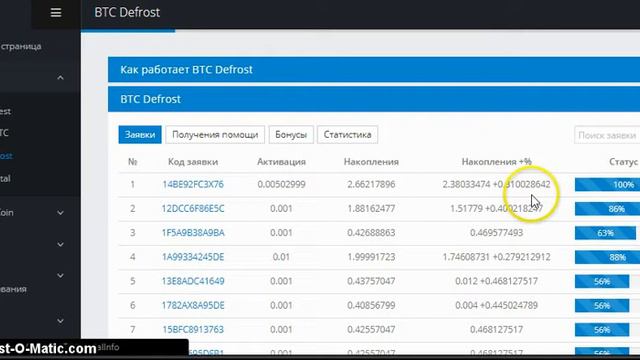
Task: Click the Накопления column header
Action: [x=371, y=162]
